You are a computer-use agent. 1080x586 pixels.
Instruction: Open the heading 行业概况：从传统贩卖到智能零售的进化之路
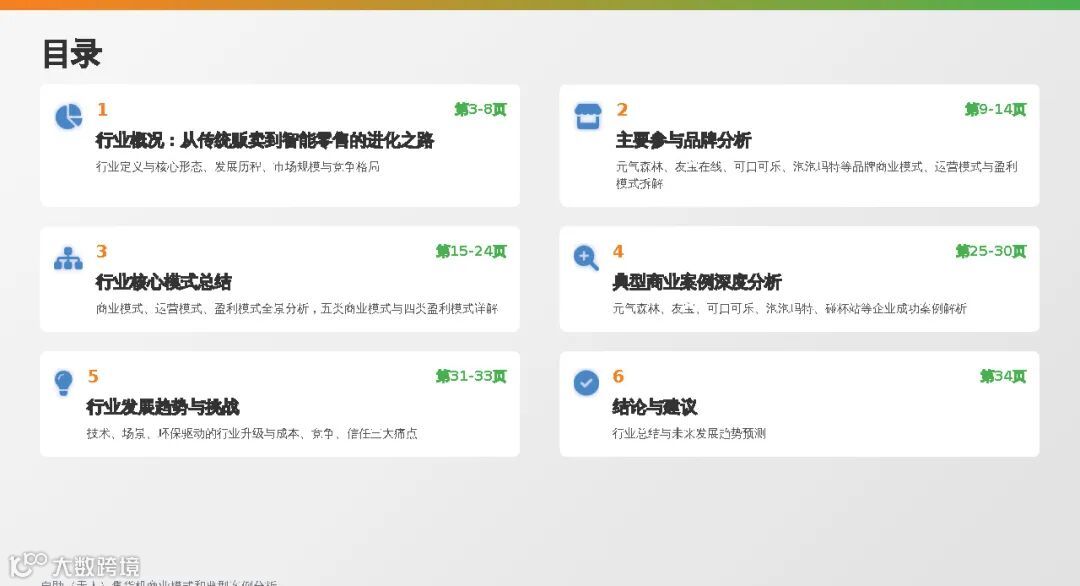click(265, 140)
